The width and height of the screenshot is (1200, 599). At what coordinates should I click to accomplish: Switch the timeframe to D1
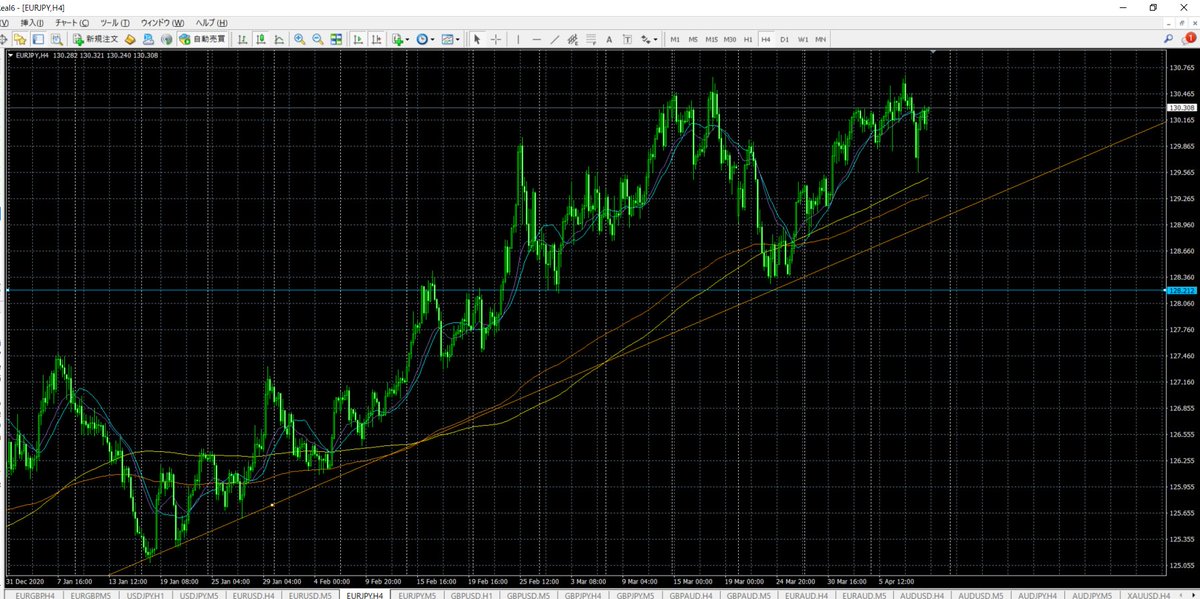(784, 39)
